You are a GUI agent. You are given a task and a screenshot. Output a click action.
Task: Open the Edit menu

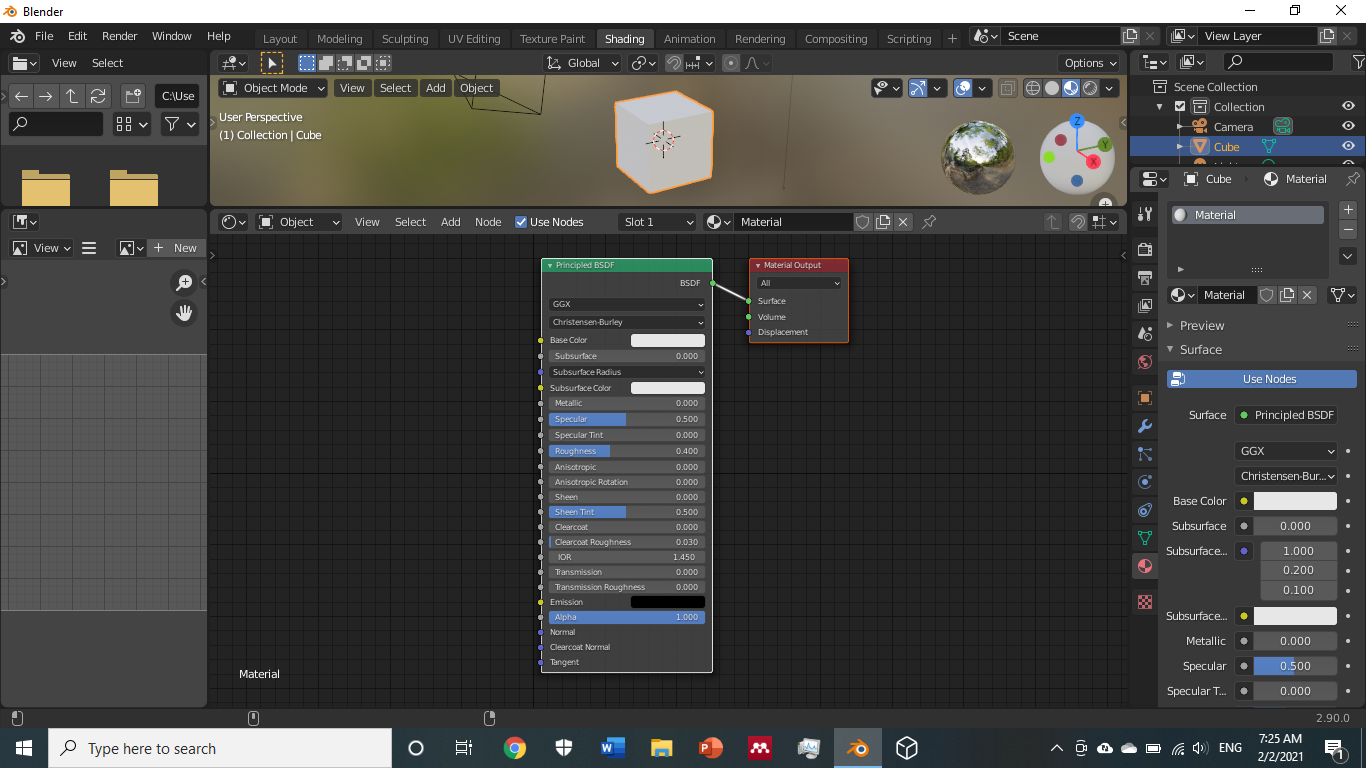click(77, 36)
